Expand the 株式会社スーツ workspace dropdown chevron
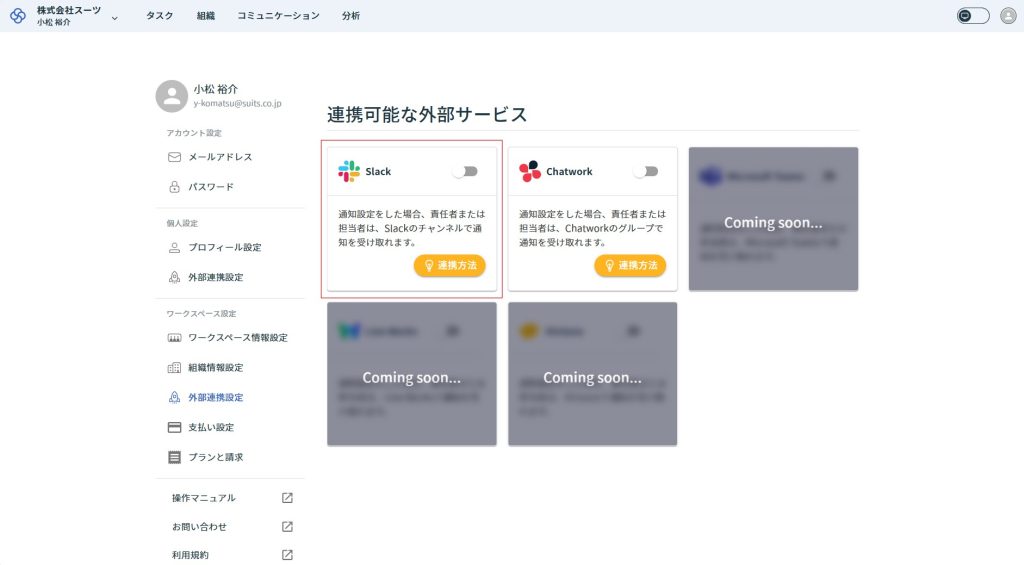Screen dimensions: 1024x565 115,18
